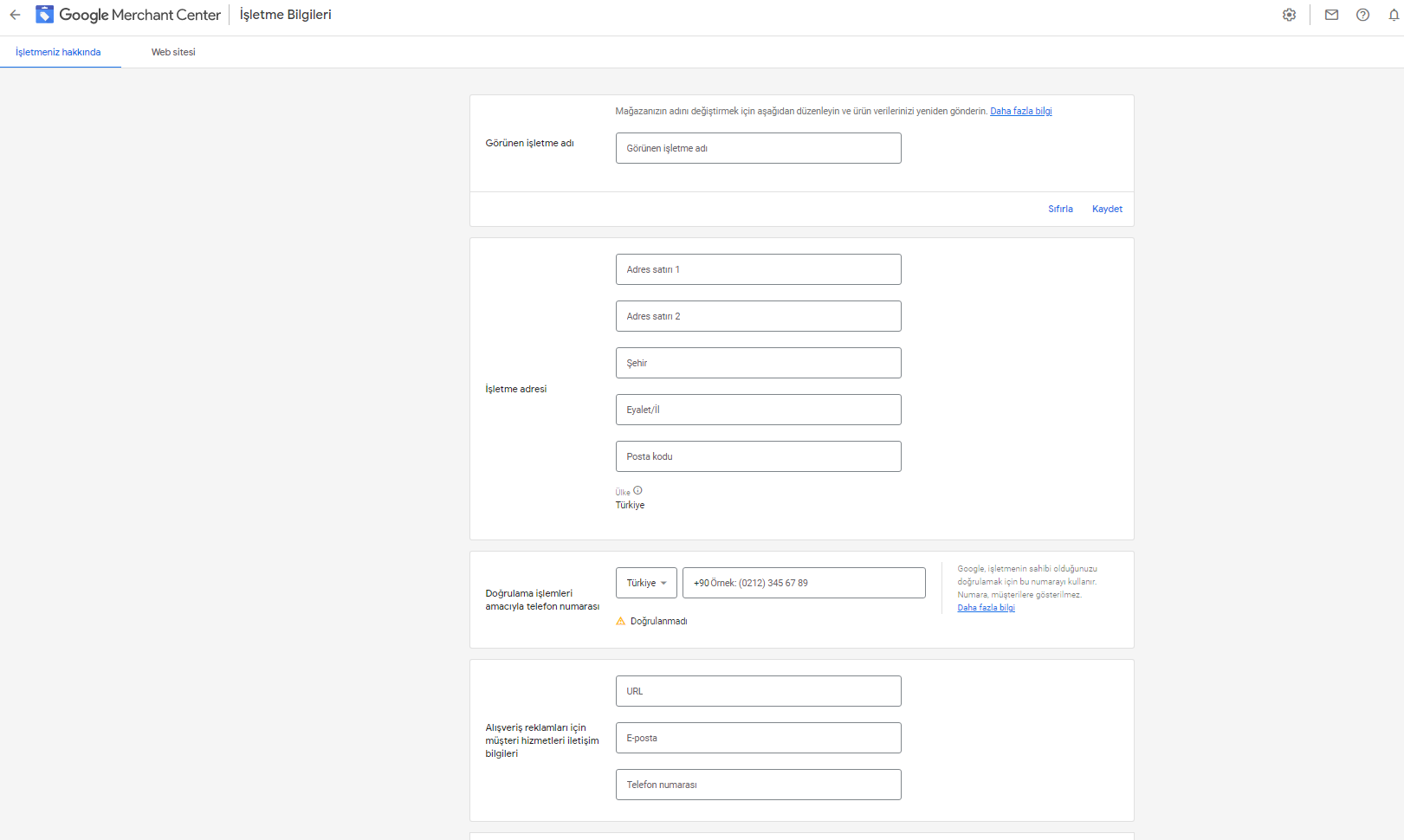Click the Kaydet button
The width and height of the screenshot is (1404, 840).
point(1107,209)
